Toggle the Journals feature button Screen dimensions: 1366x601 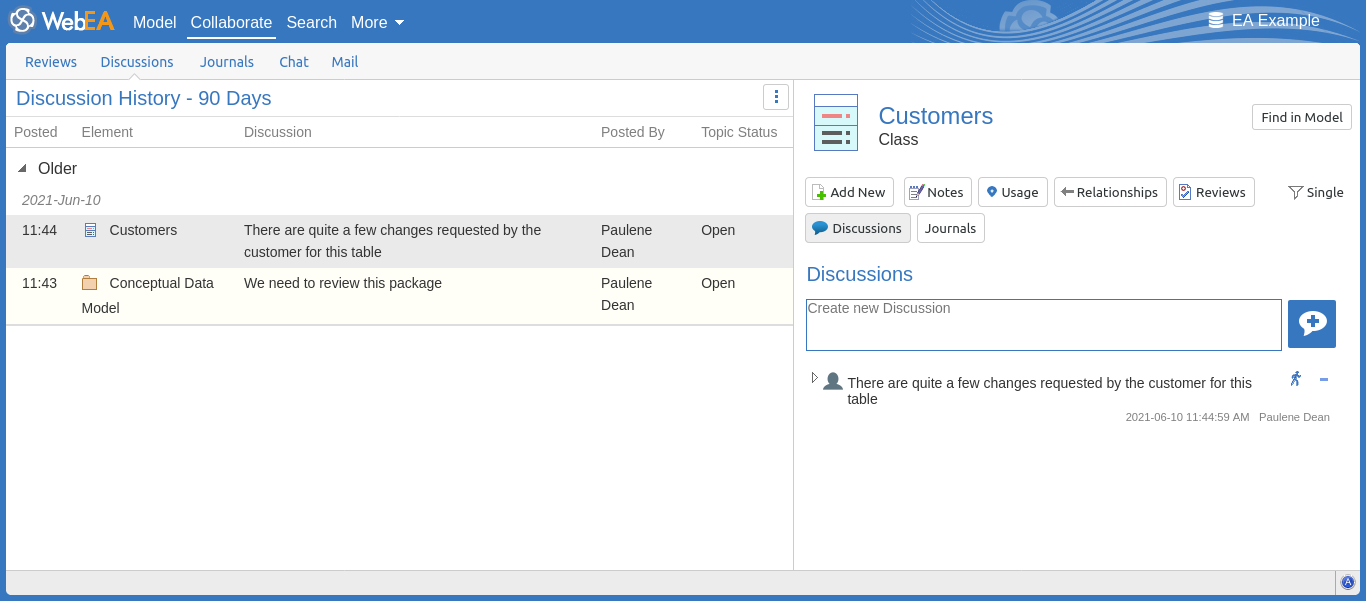[x=950, y=228]
